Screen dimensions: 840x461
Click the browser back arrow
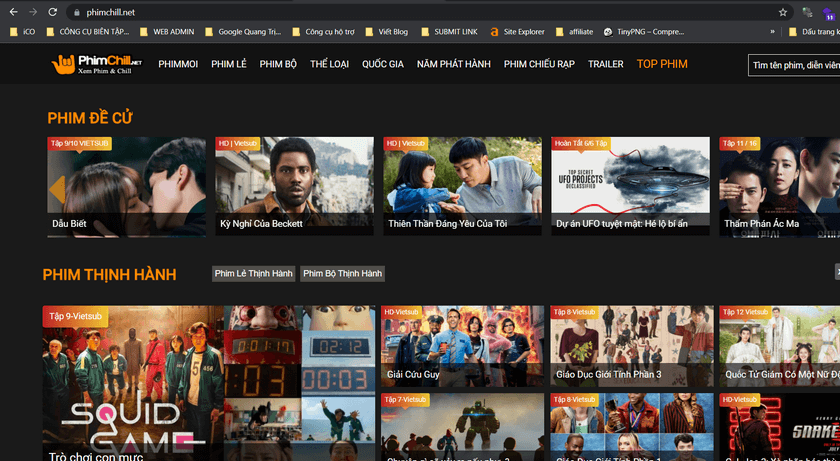click(13, 12)
